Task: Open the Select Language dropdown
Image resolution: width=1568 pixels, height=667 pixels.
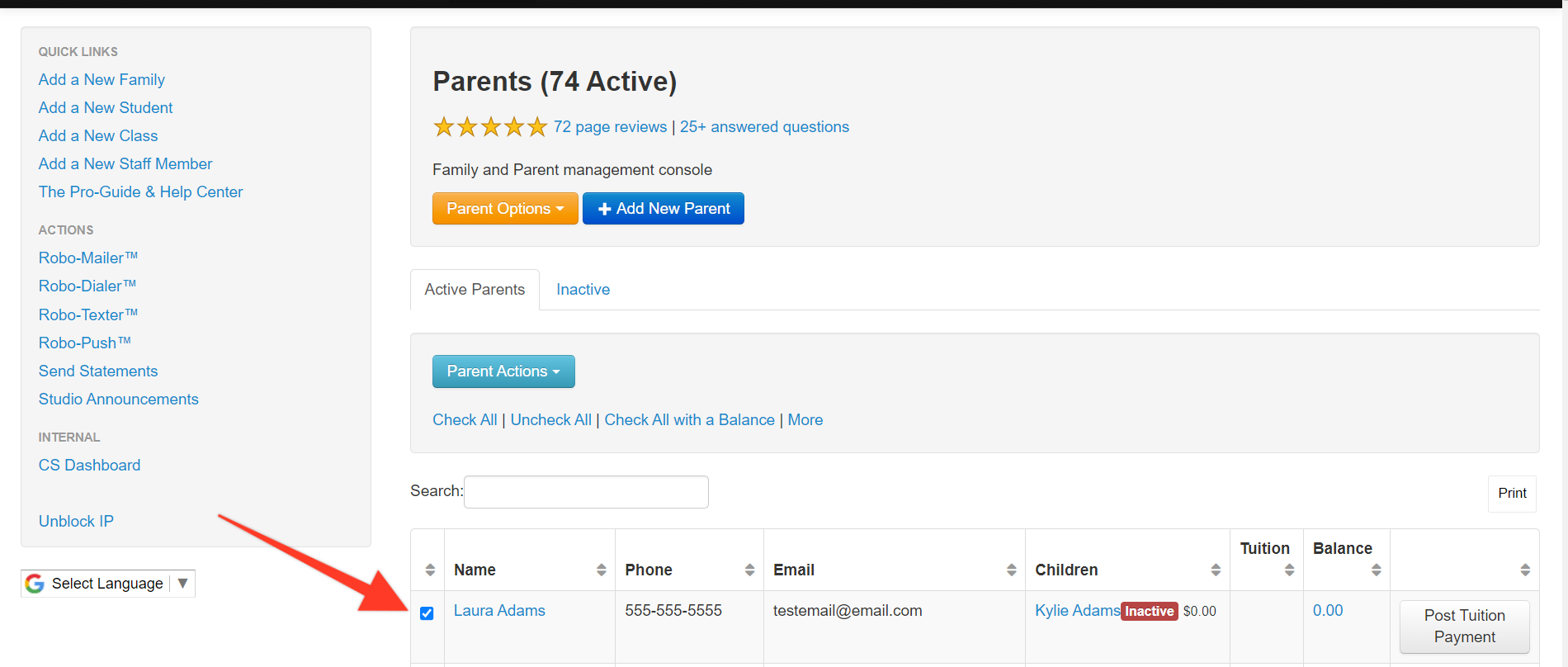Action: (108, 584)
